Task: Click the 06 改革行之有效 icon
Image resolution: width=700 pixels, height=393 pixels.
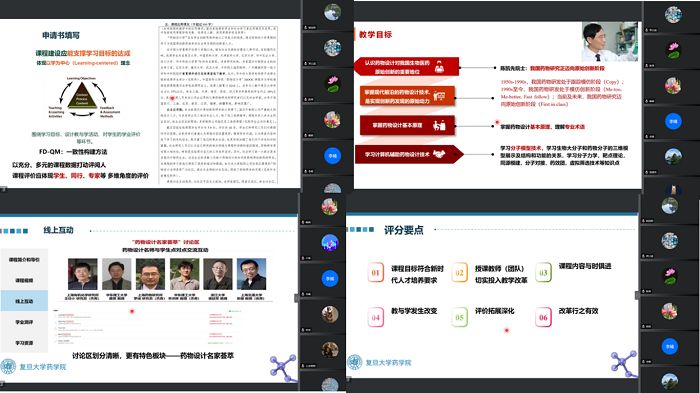Action: pos(543,318)
